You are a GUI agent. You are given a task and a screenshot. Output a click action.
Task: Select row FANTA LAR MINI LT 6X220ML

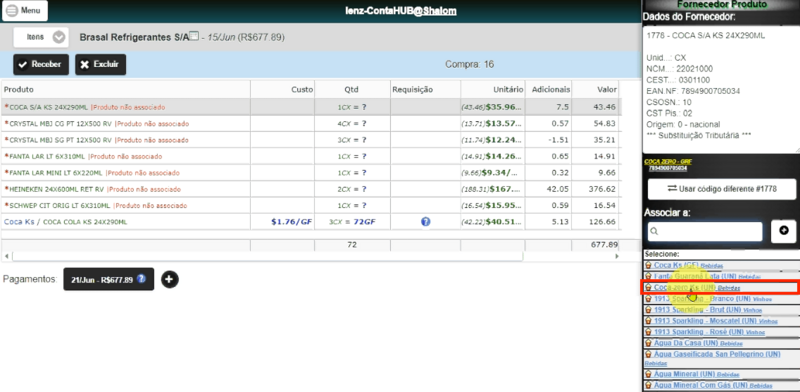click(310, 173)
